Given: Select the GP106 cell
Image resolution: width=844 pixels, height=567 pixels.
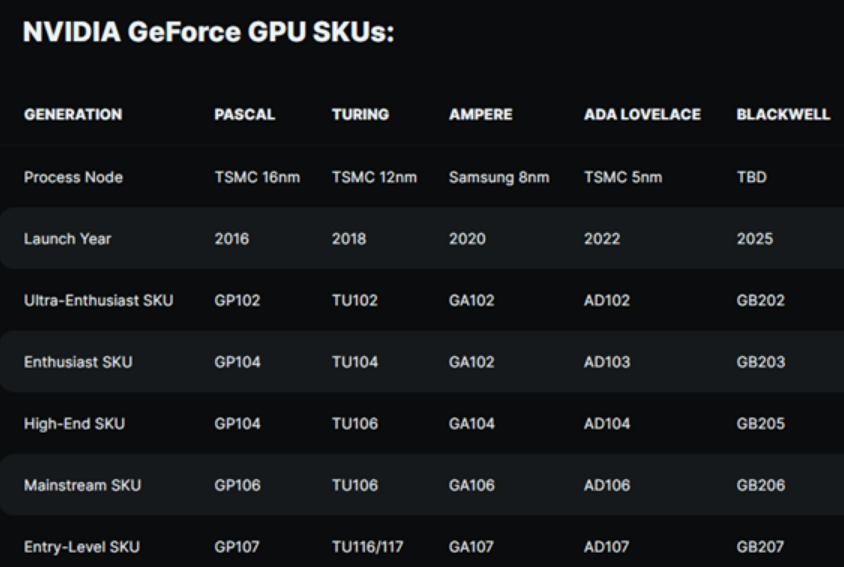Looking at the screenshot, I should 237,485.
